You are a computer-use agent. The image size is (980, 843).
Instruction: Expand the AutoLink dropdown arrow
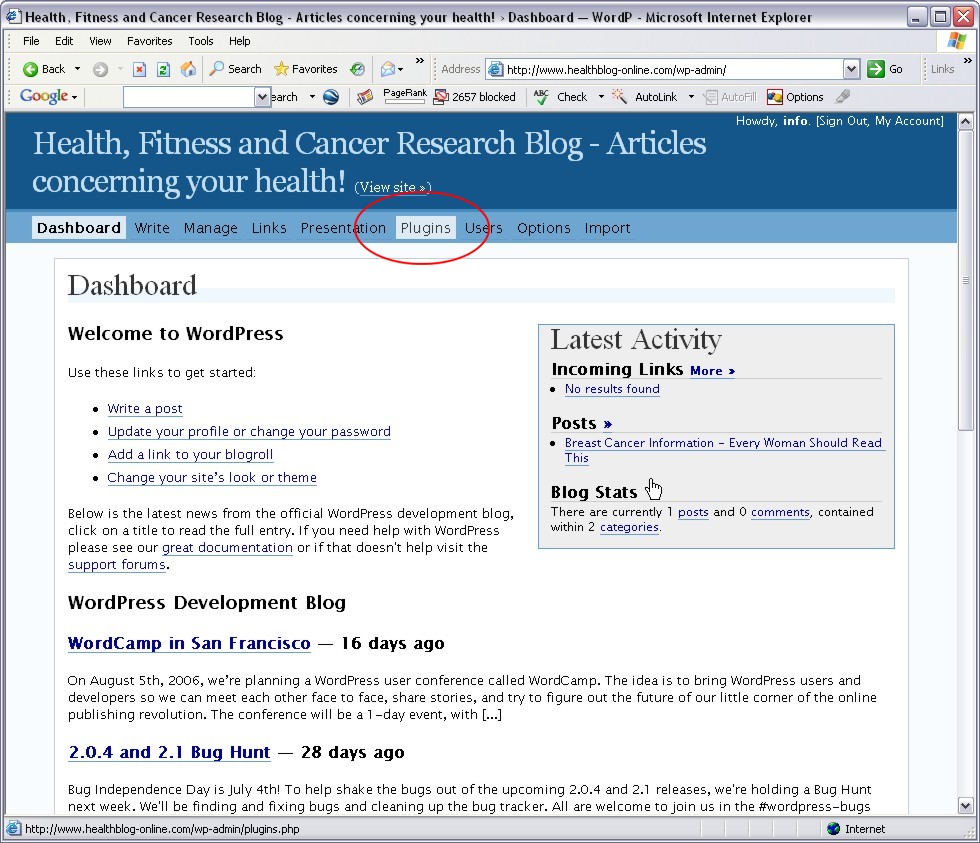click(691, 97)
